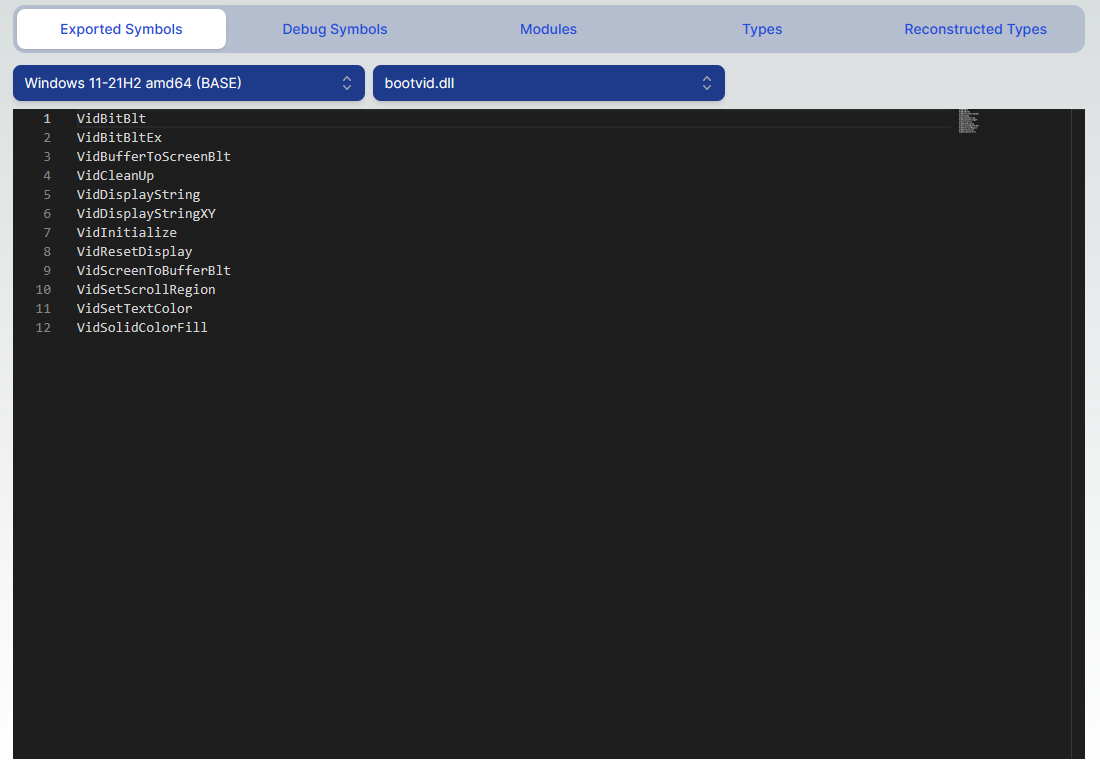Click the chevron icon on the Windows version selector
Screen dimensions: 1100x764
pos(347,83)
